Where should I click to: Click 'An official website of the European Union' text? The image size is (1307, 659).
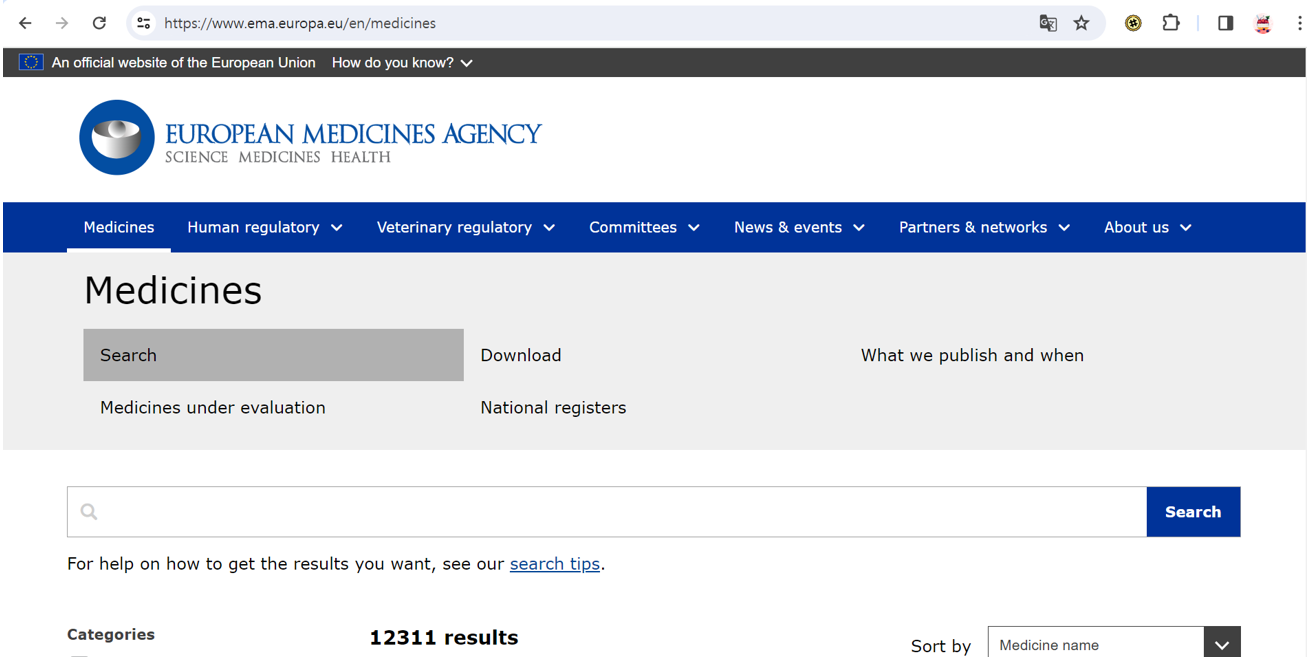(x=183, y=62)
